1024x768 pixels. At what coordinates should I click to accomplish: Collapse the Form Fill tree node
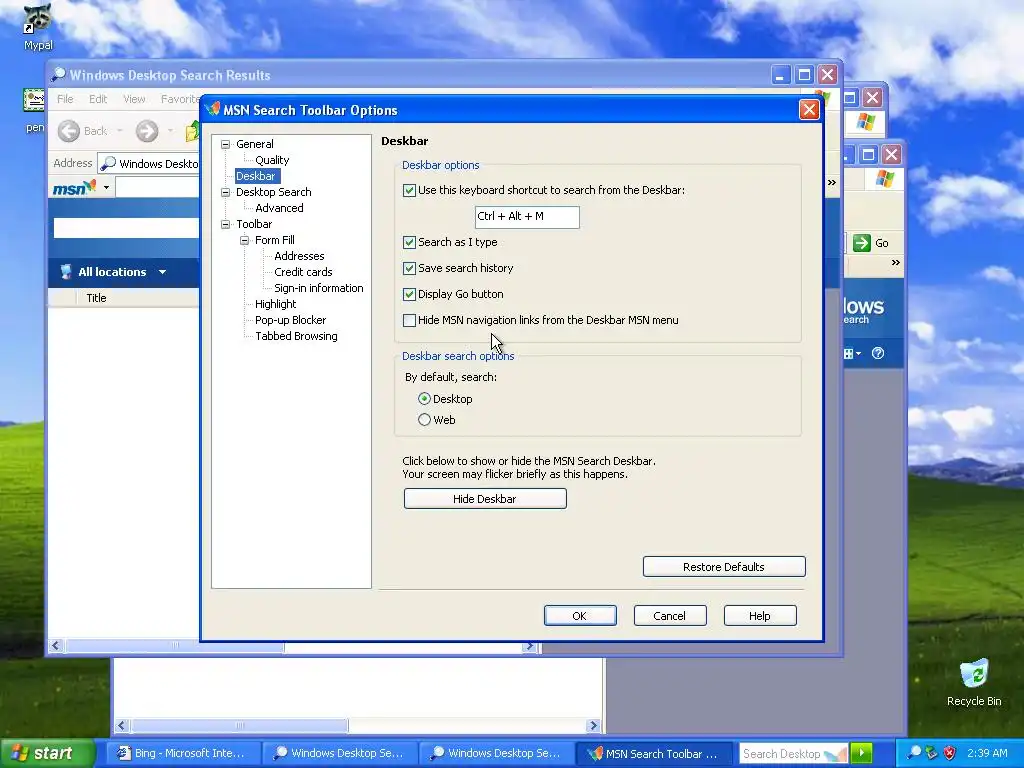(244, 240)
